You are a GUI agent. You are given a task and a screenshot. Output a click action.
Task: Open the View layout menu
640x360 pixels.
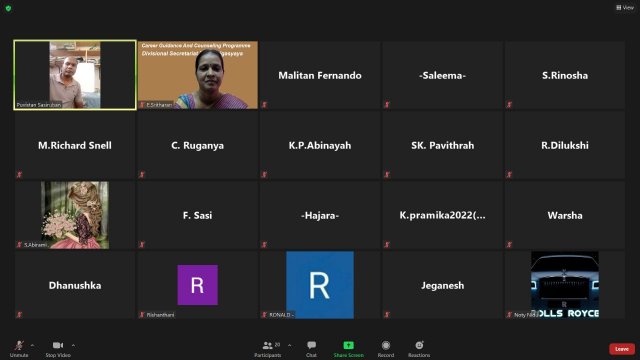[625, 7]
